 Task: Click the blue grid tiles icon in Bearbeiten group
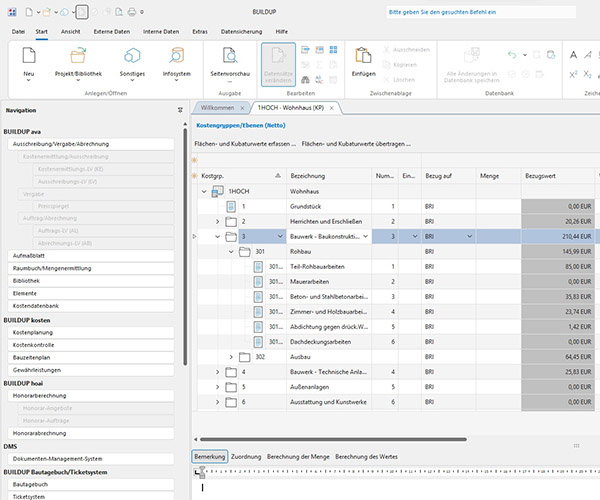pos(333,49)
